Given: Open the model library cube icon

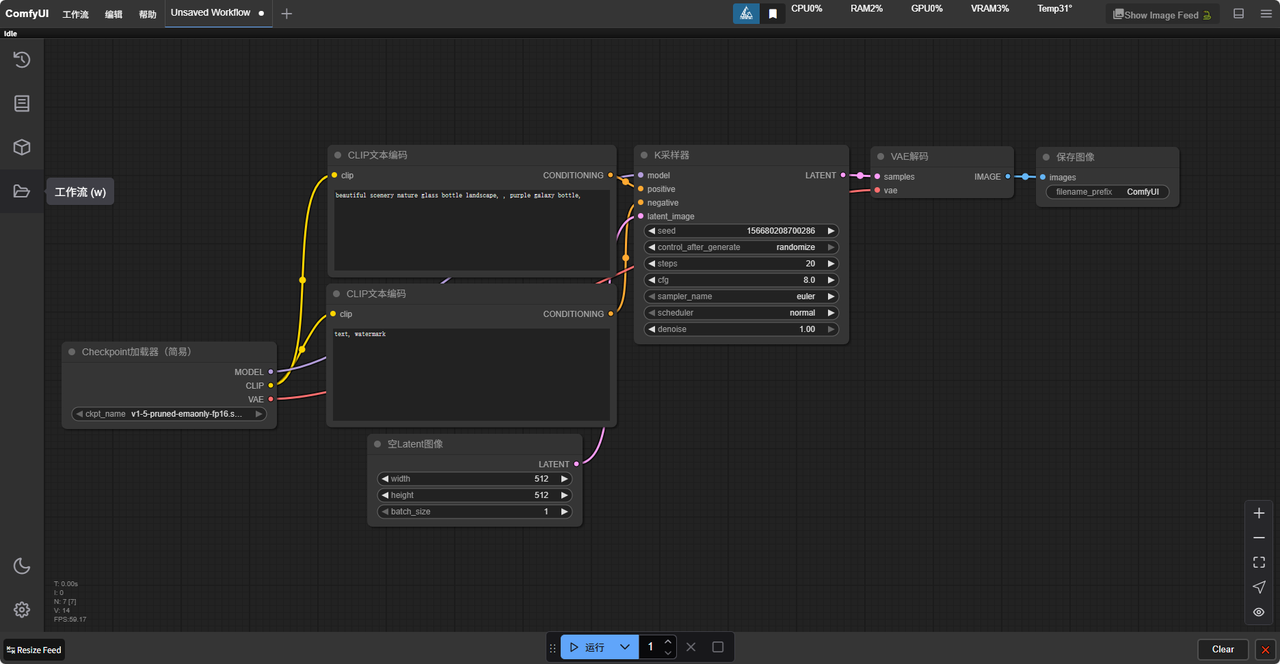Looking at the screenshot, I should pos(21,147).
